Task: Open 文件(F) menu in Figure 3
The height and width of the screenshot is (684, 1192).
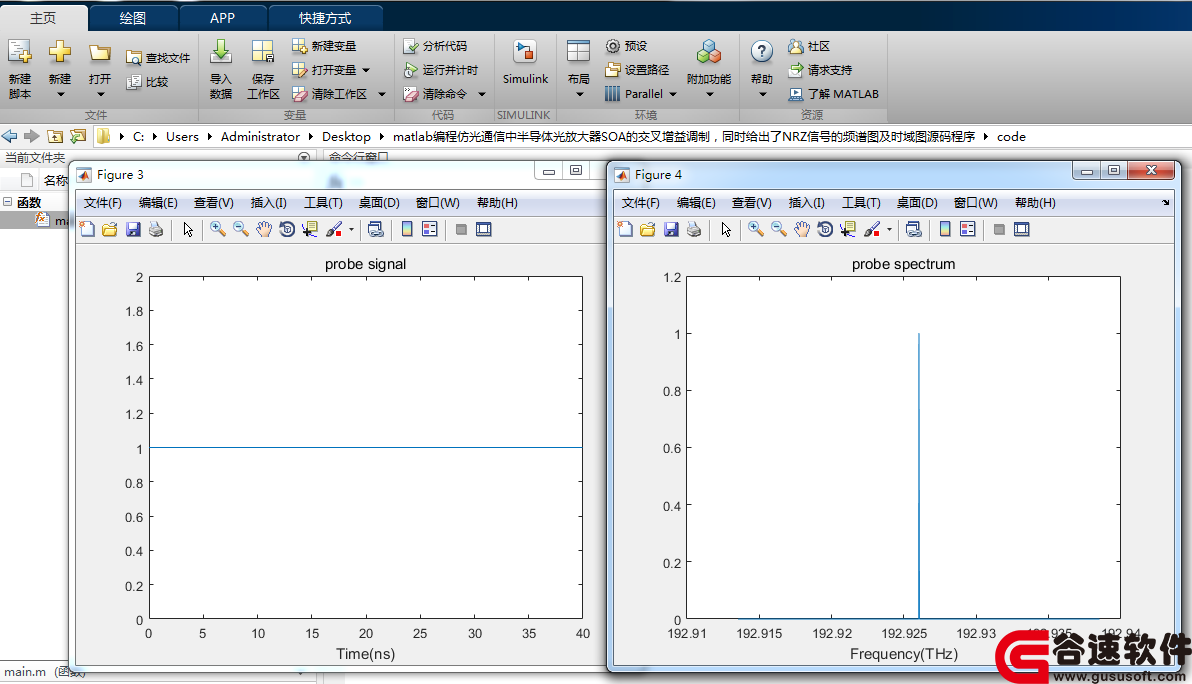Action: click(103, 203)
